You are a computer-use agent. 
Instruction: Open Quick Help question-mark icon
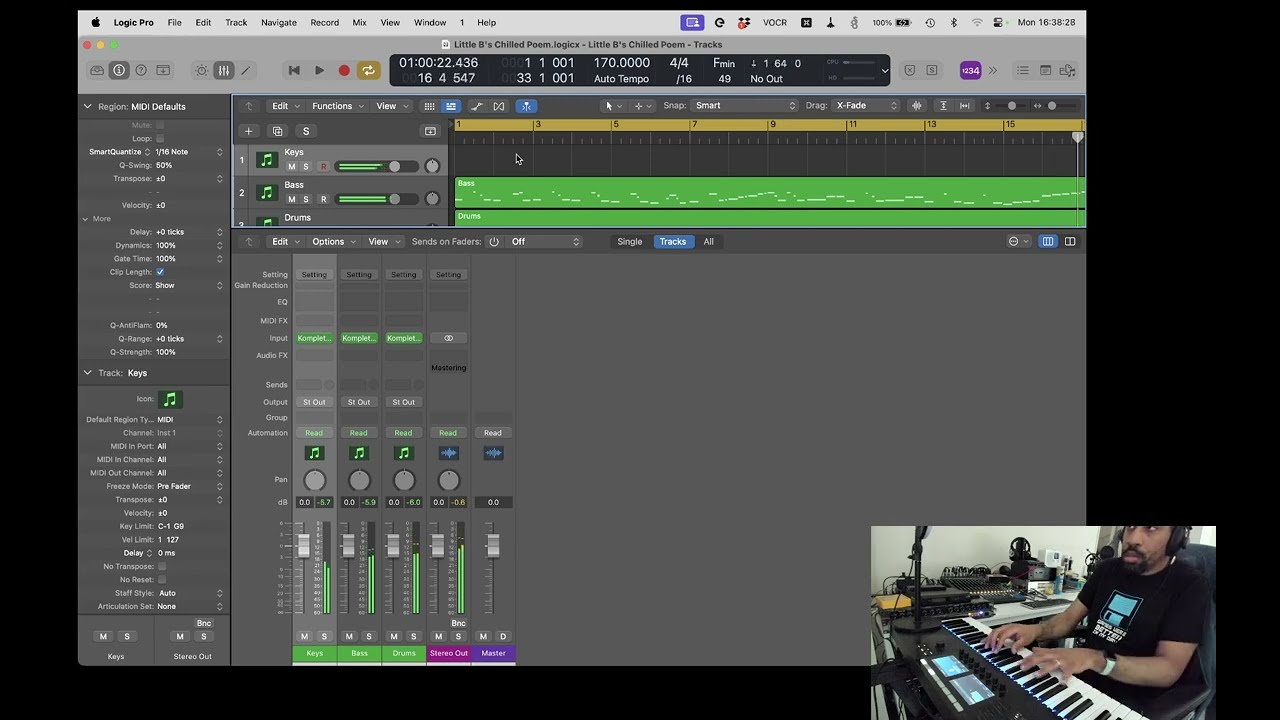click(x=141, y=70)
